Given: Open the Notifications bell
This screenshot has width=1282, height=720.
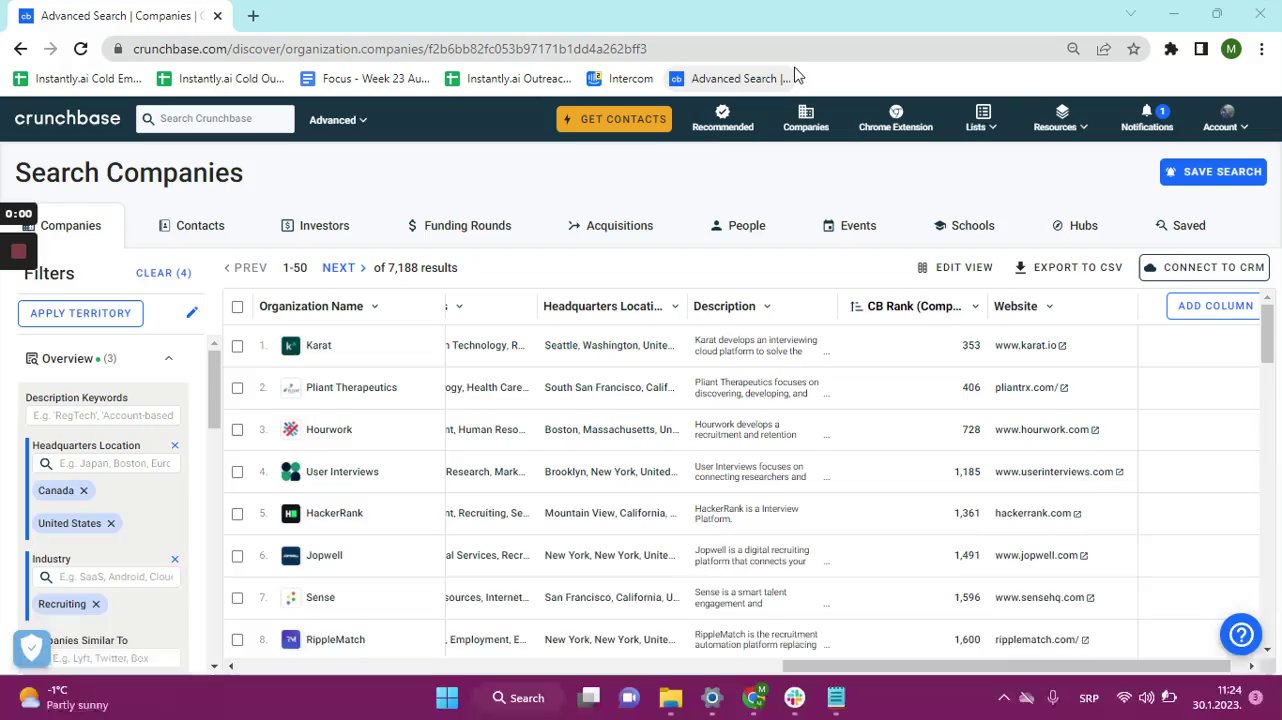Looking at the screenshot, I should [1146, 118].
